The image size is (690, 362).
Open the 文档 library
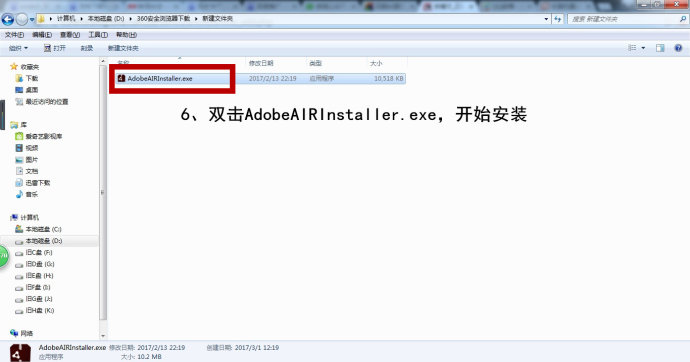32,171
